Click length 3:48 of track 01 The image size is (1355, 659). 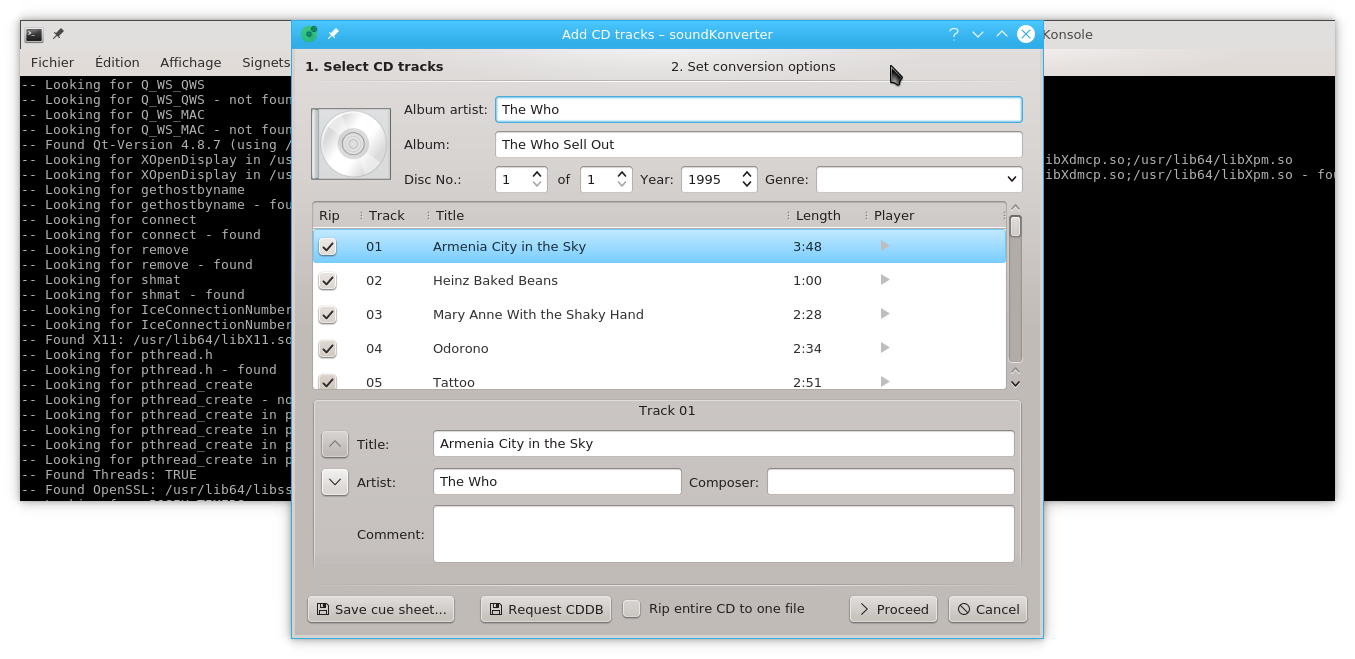(x=808, y=247)
